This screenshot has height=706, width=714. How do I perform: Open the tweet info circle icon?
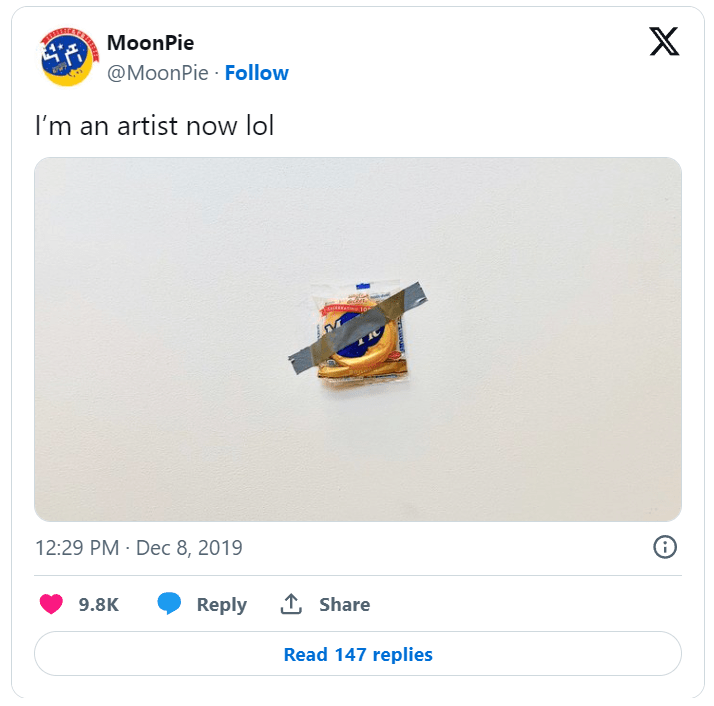pyautogui.click(x=665, y=547)
